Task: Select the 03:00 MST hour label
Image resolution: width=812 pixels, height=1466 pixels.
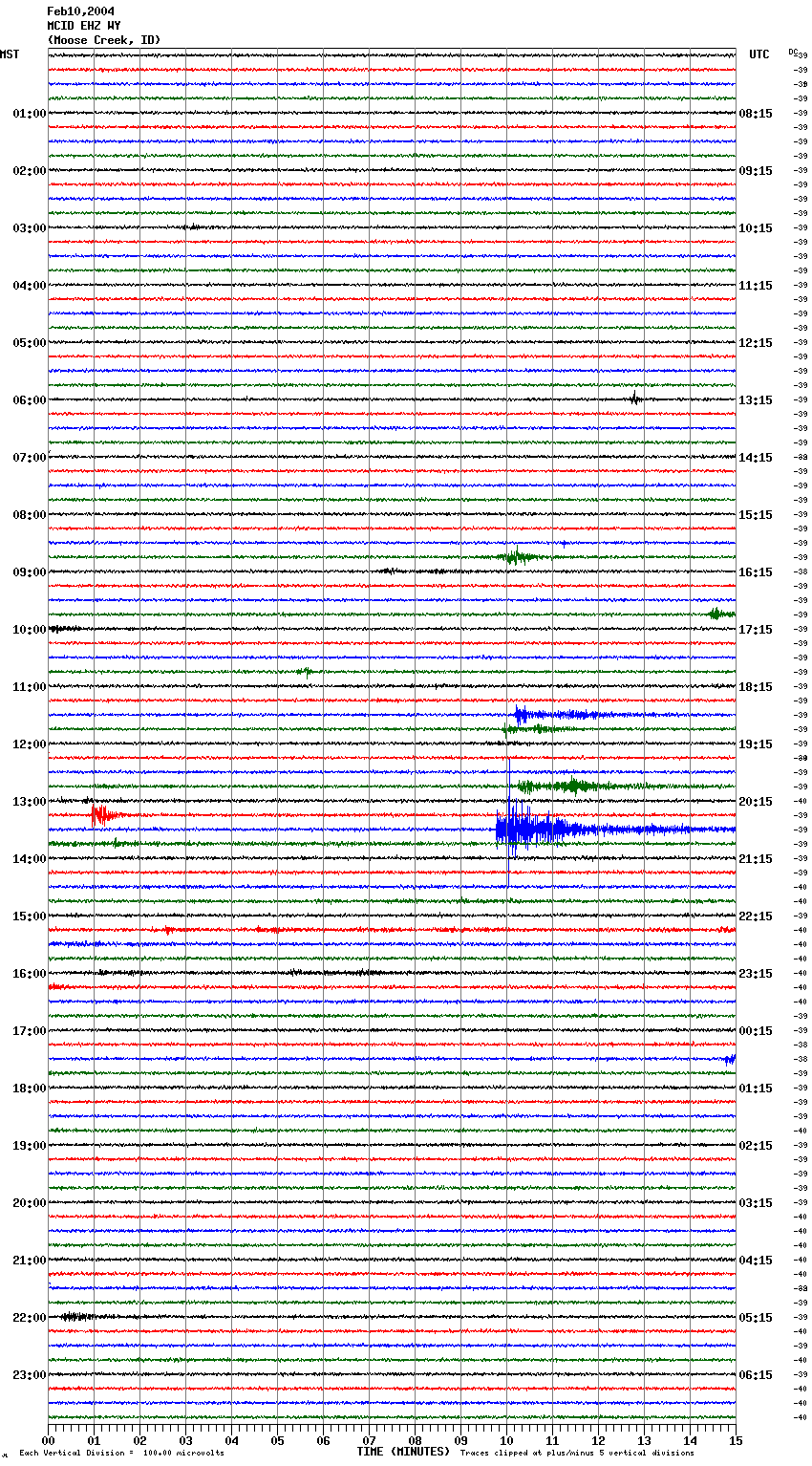Action: click(30, 228)
